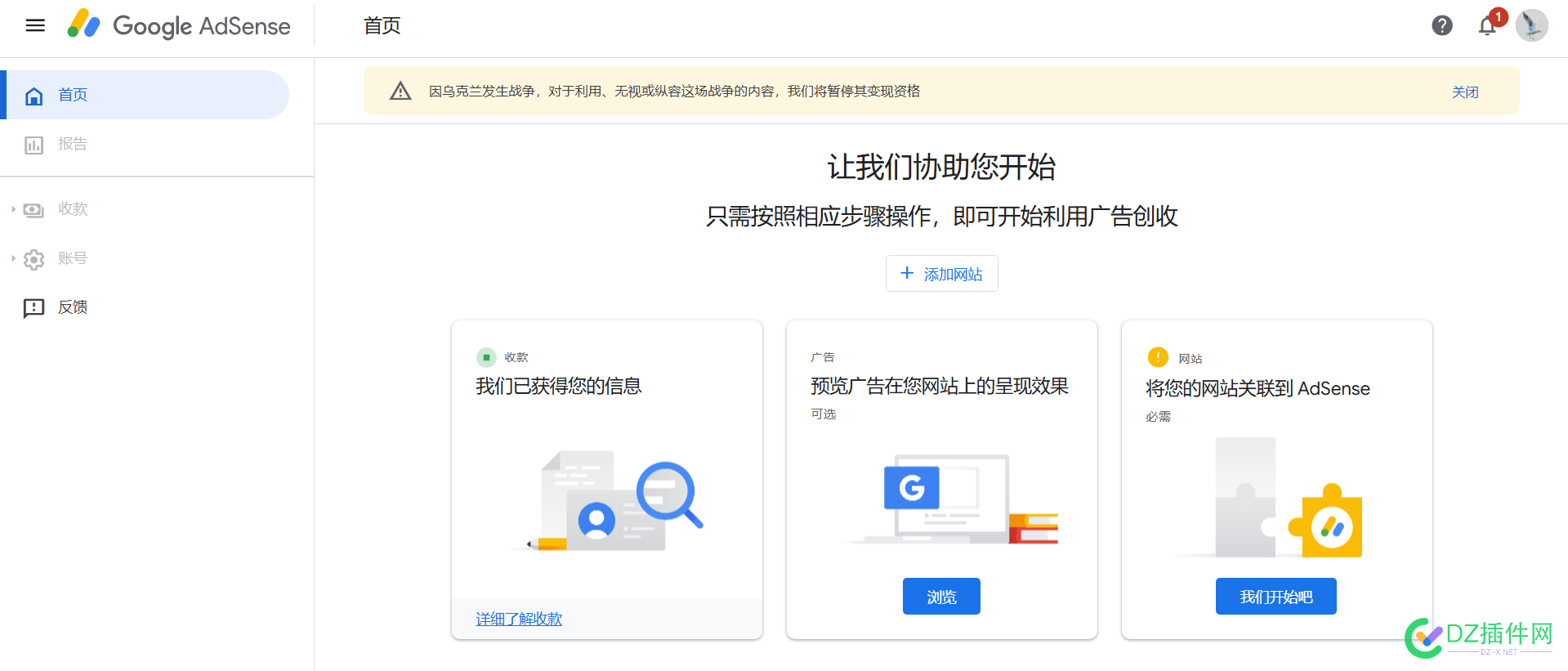Viewport: 1568px width, 671px height.
Task: Click the ad preview laptop illustration
Action: click(x=953, y=499)
